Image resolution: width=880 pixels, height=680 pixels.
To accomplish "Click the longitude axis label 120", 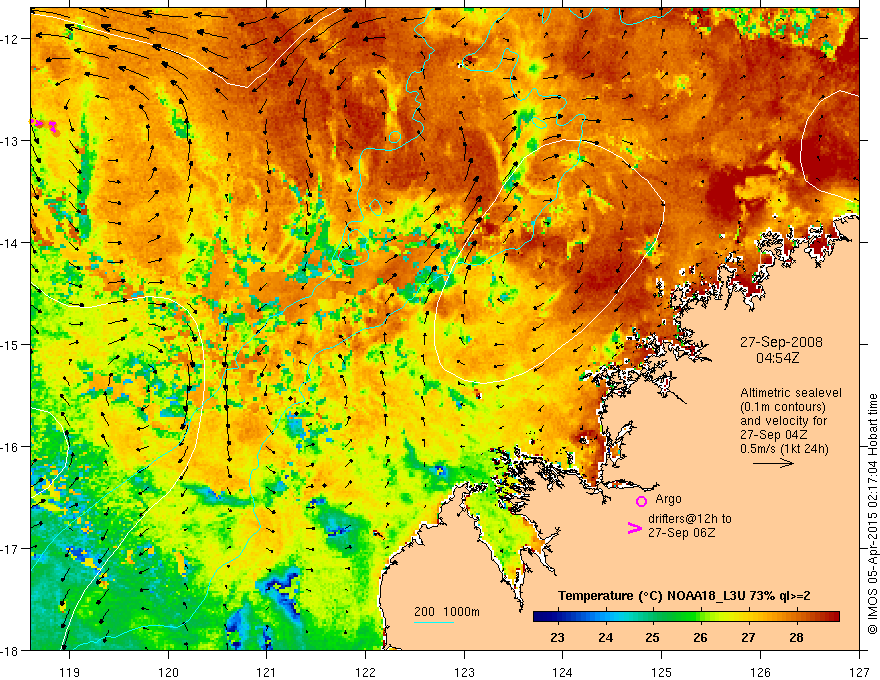I will pyautogui.click(x=168, y=672).
